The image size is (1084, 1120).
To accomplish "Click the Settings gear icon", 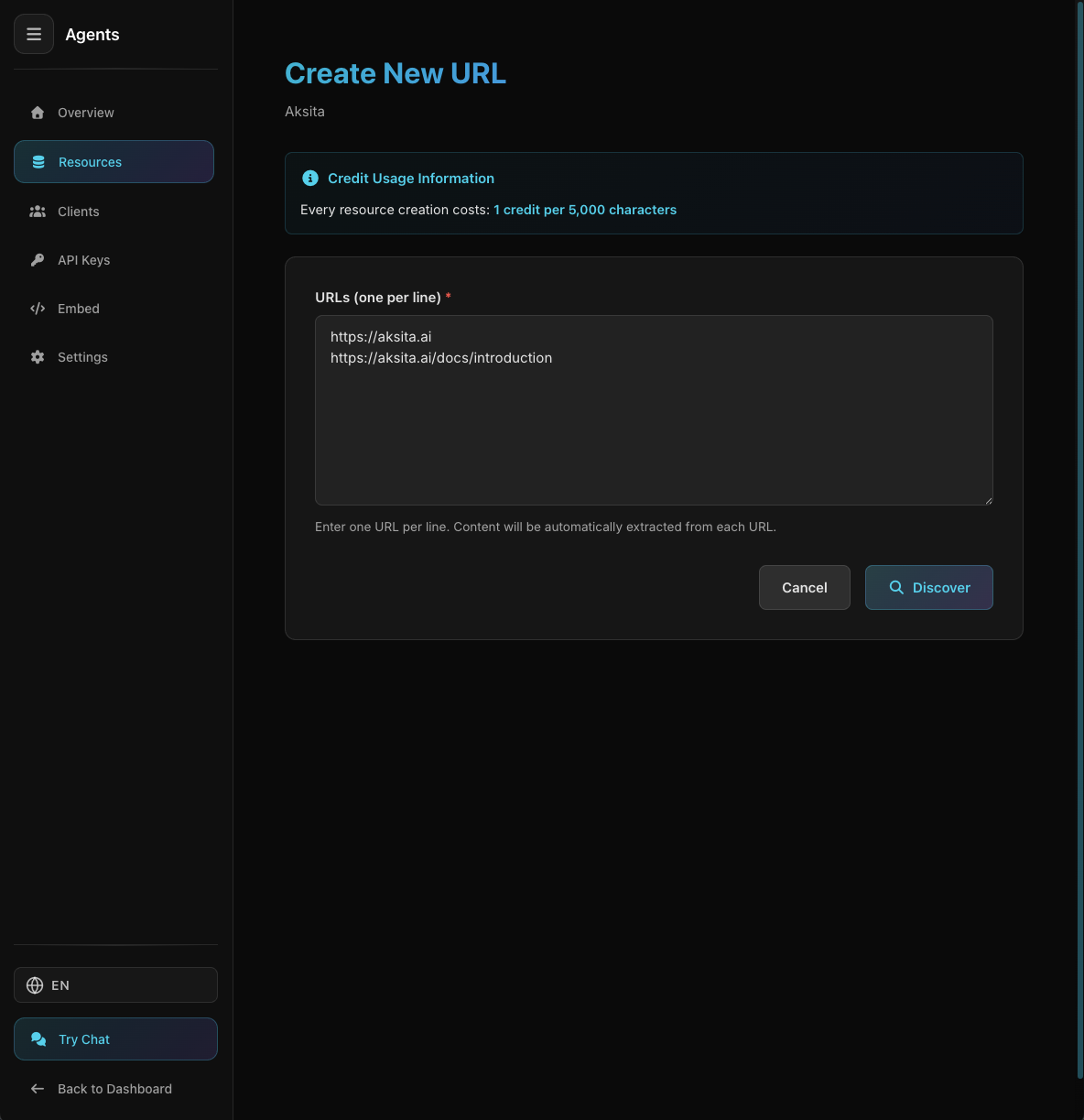I will [38, 356].
